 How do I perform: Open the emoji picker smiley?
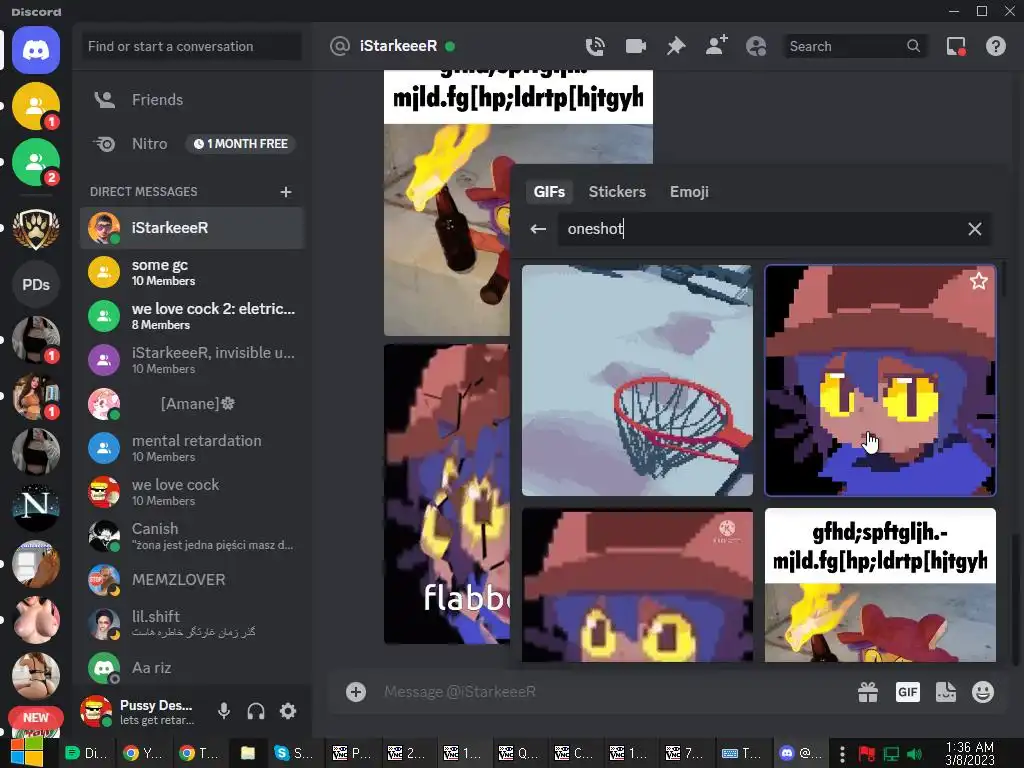[x=983, y=692]
